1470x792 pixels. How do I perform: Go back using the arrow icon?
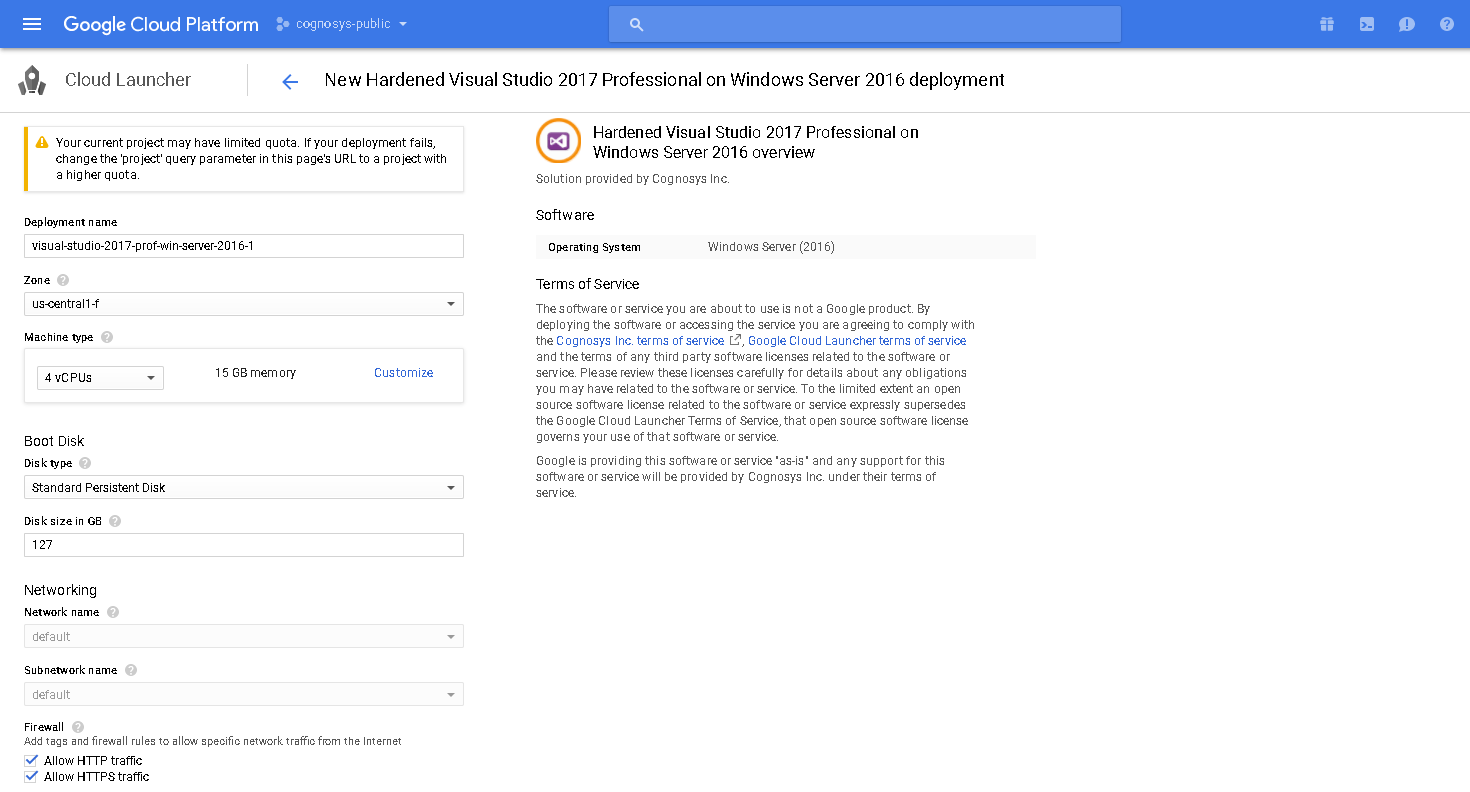pos(290,81)
